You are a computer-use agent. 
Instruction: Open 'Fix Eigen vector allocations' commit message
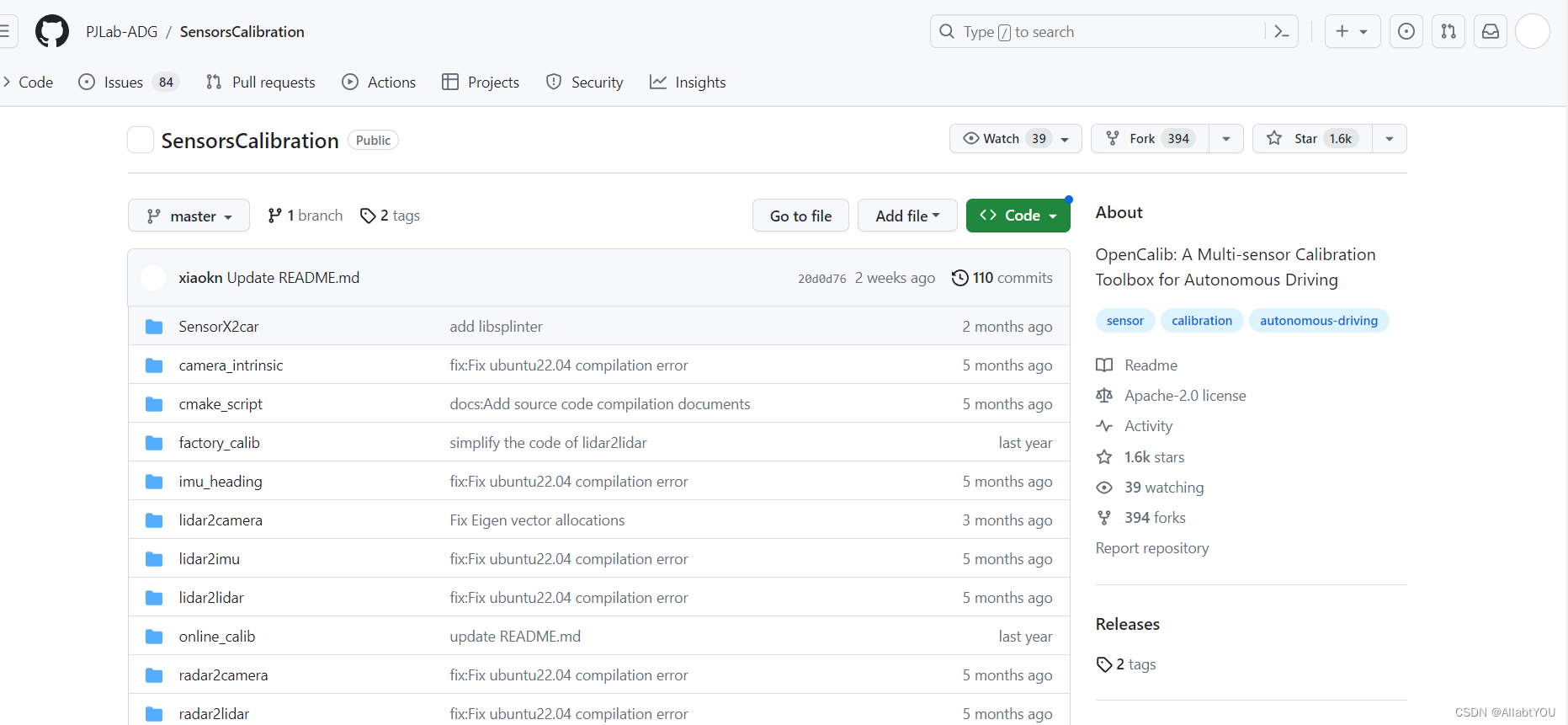[x=537, y=520]
